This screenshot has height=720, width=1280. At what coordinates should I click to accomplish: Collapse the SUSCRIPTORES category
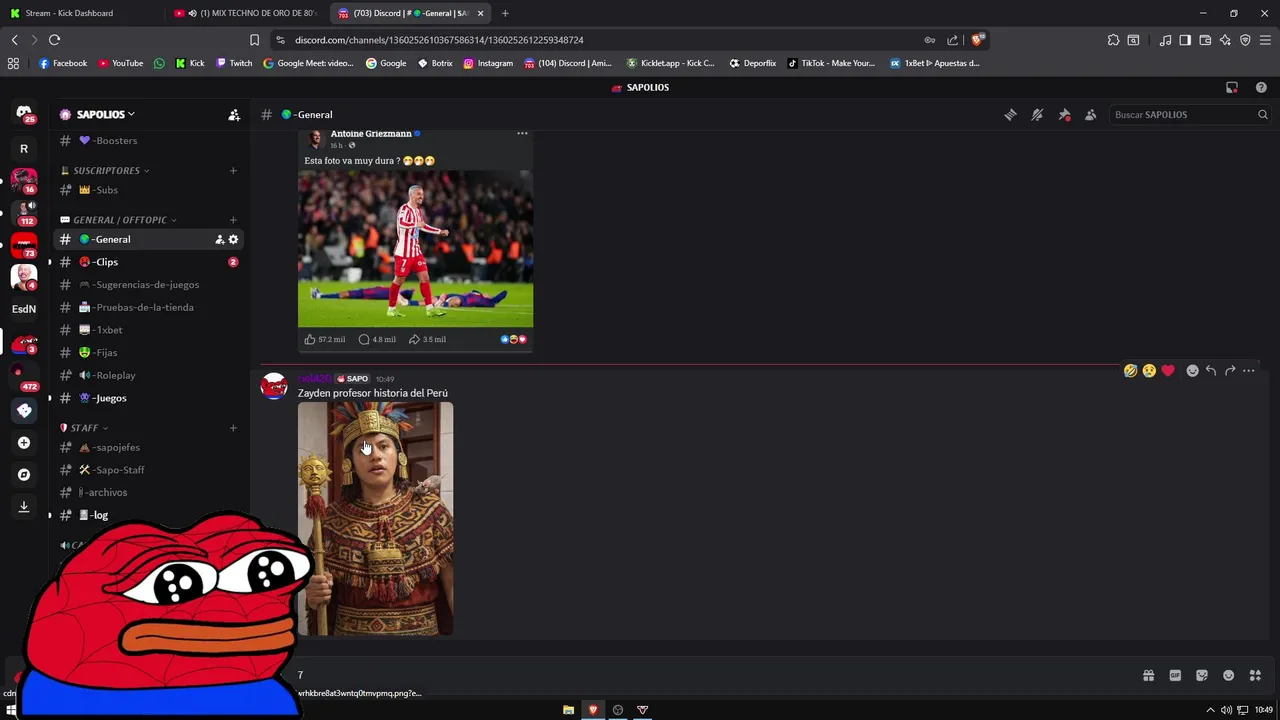106,170
